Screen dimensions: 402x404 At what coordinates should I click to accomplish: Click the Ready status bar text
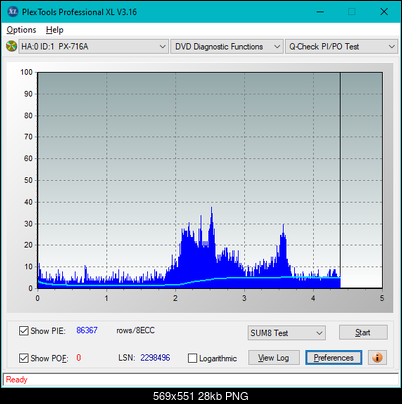tap(16, 380)
